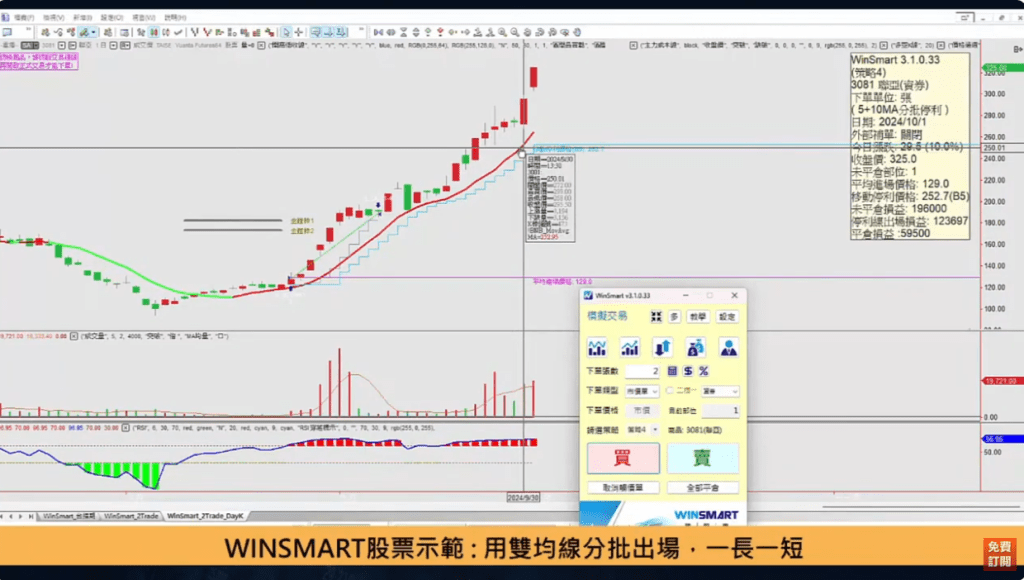Toggle the checkbox next to 下單類型 dropdown
1024x580 pixels.
tap(670, 391)
